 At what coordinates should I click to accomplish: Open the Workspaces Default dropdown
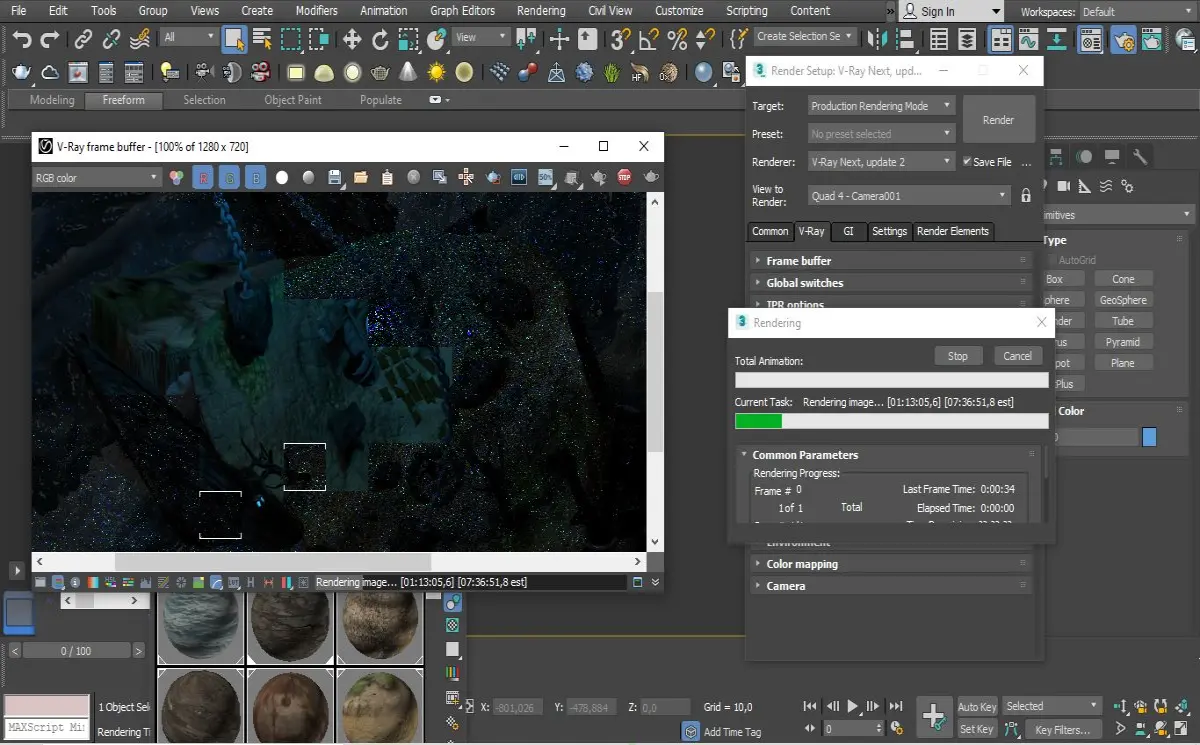coord(1136,12)
